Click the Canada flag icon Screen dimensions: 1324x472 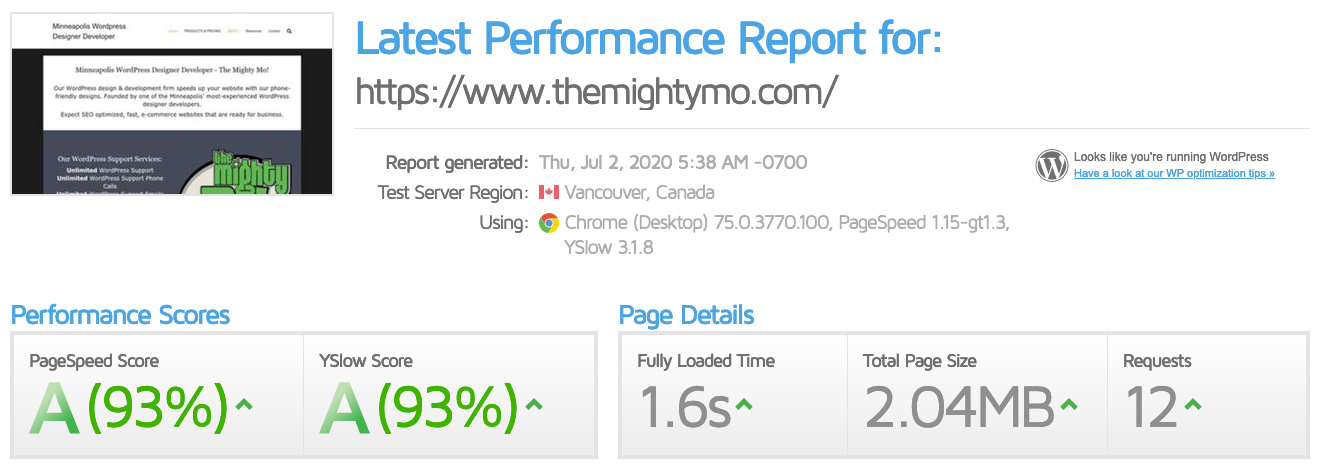548,192
